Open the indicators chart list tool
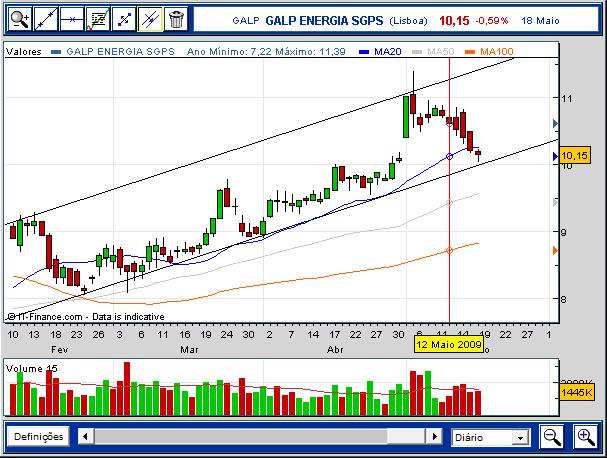The width and height of the screenshot is (607, 458). [x=98, y=19]
